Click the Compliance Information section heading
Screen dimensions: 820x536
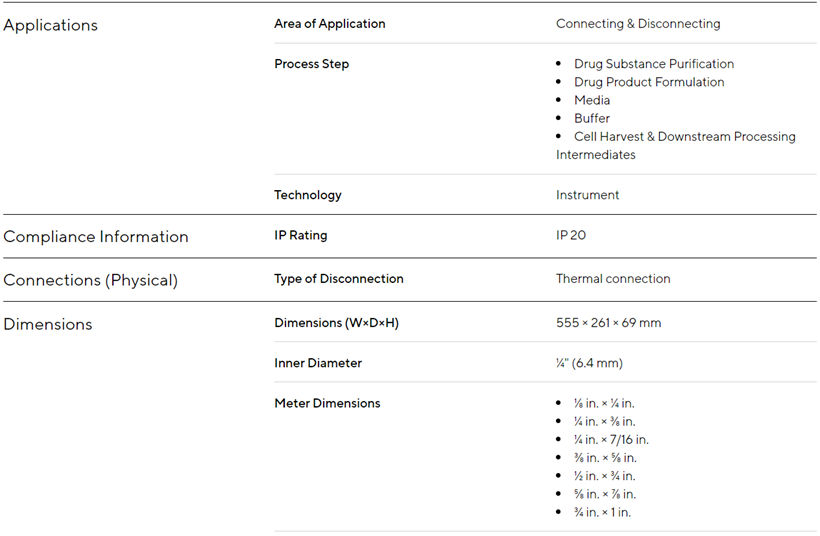pyautogui.click(x=96, y=237)
